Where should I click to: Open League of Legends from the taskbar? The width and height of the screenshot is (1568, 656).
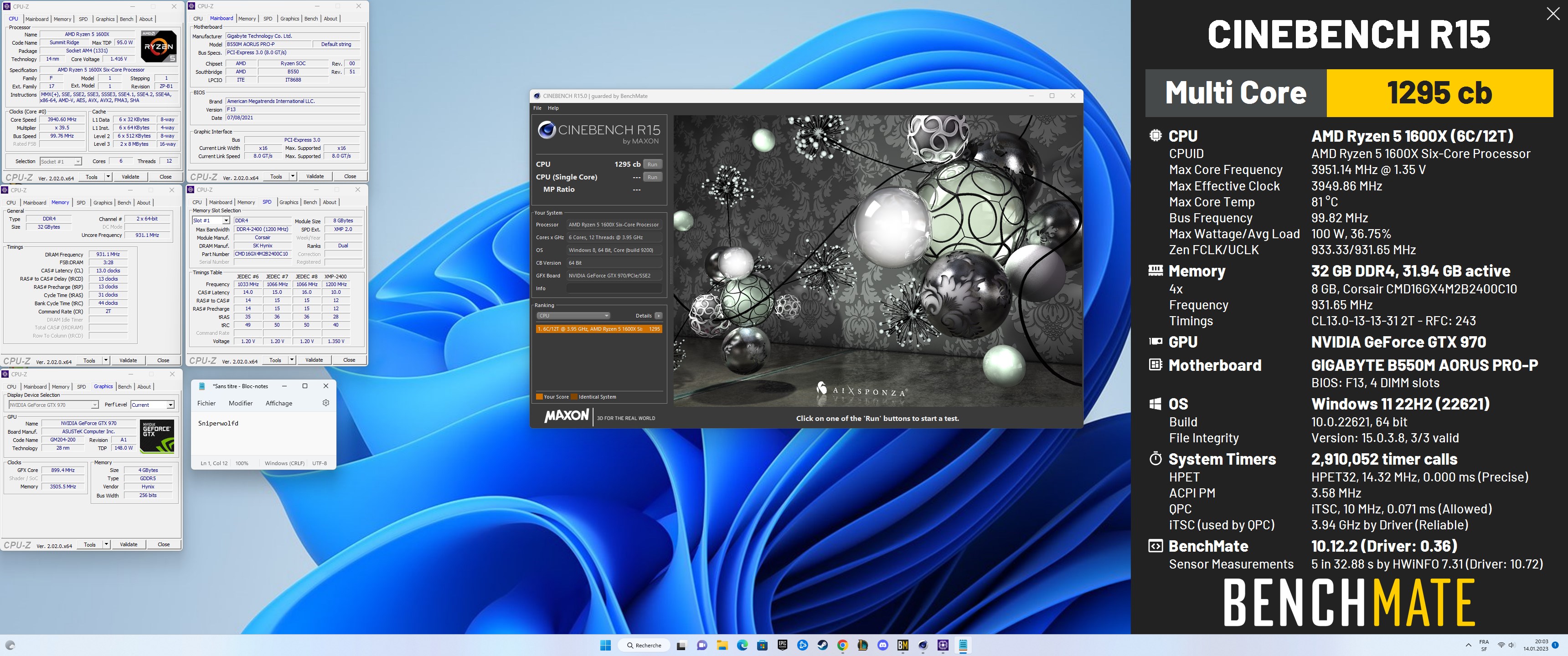pyautogui.click(x=862, y=645)
